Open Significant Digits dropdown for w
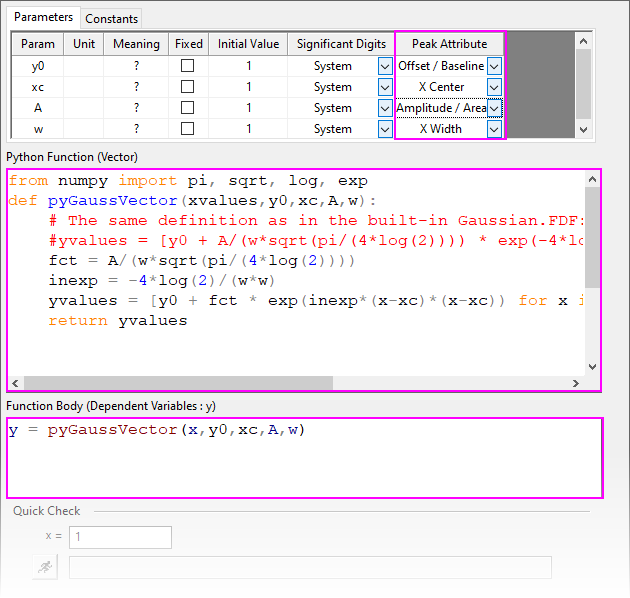 coord(385,129)
